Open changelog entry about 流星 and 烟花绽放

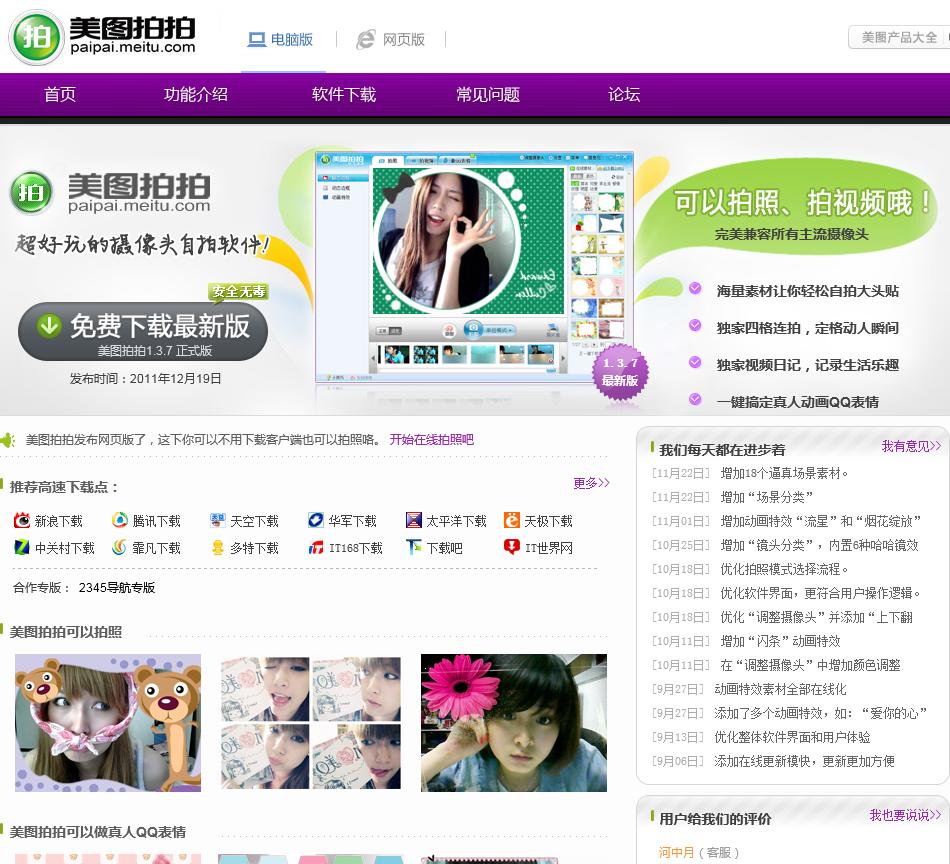click(821, 521)
